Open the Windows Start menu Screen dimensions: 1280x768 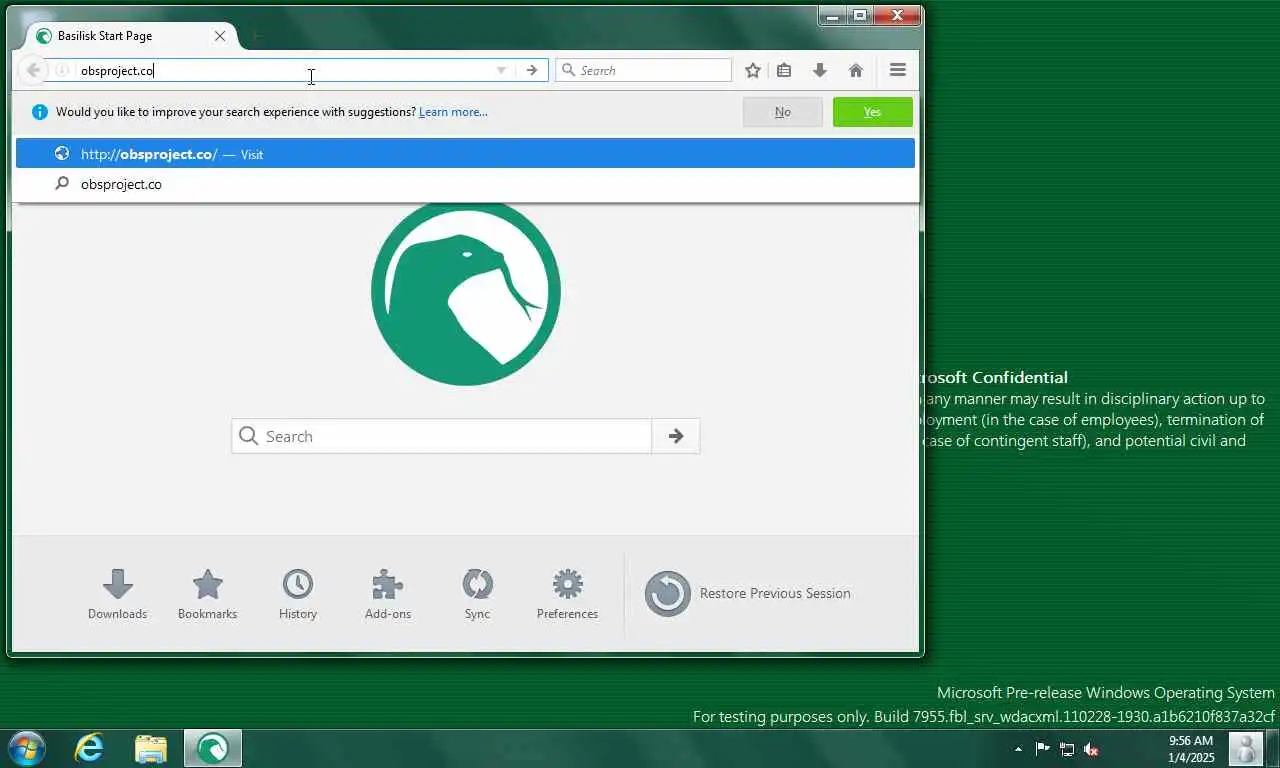[26, 748]
